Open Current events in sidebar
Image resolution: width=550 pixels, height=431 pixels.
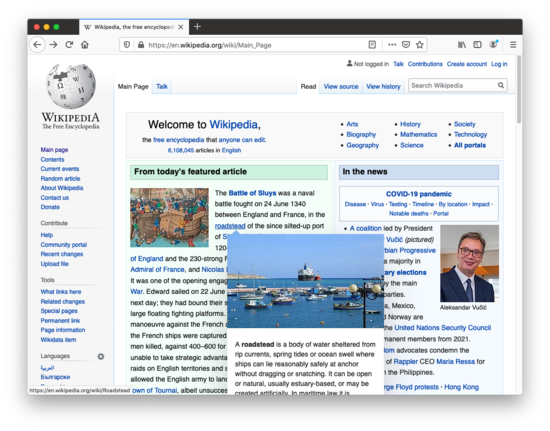[x=60, y=169]
